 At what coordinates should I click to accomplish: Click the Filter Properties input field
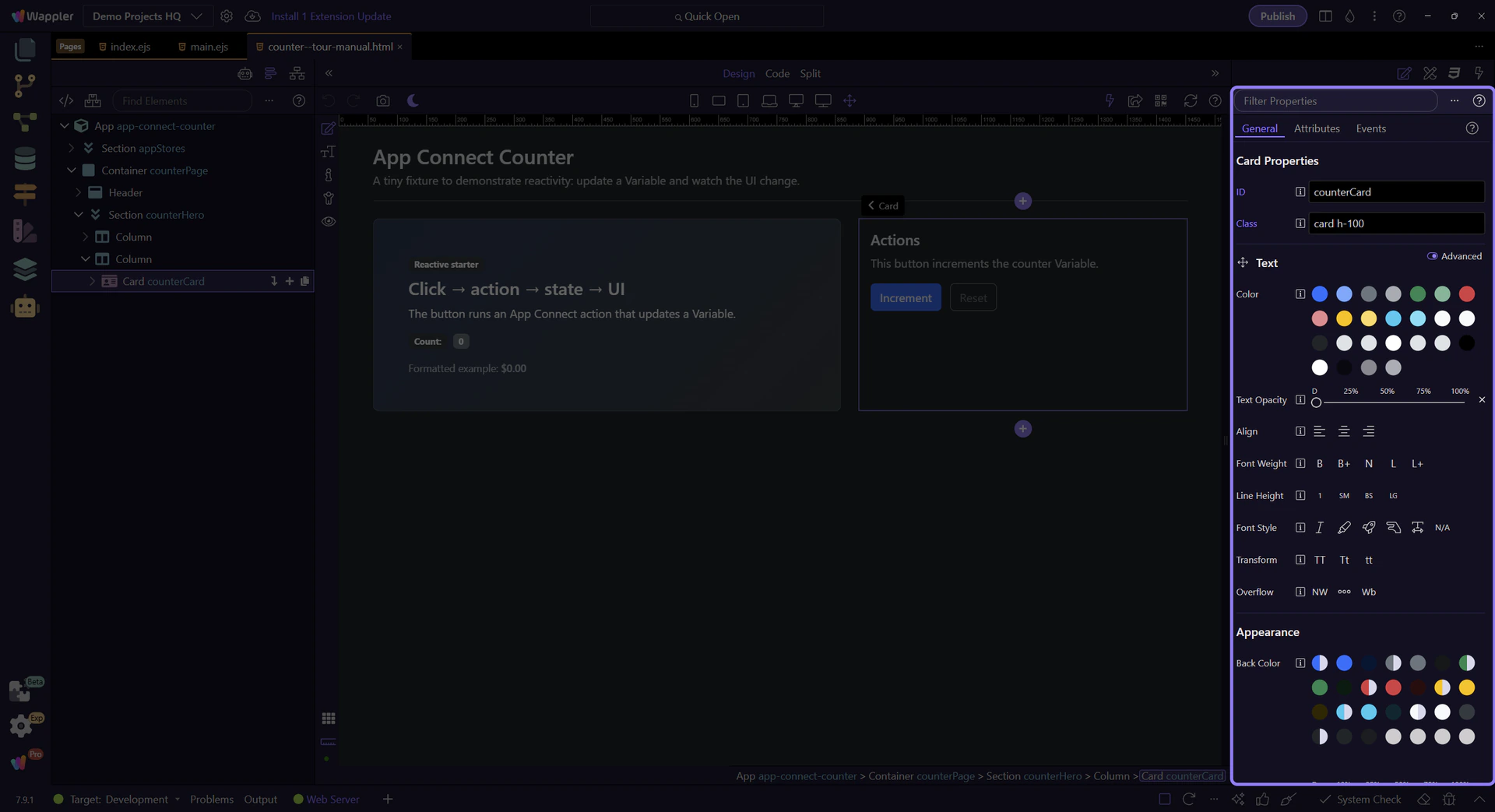[1335, 101]
